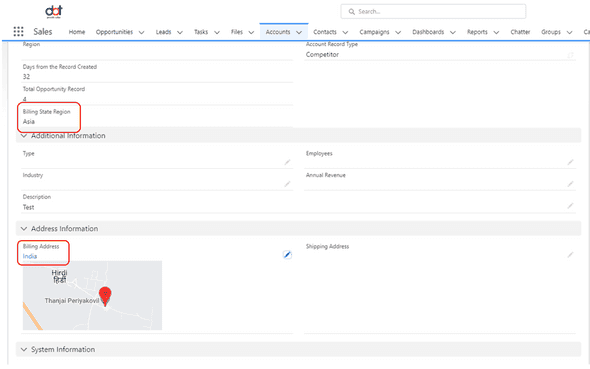Click the red map pin marker
Image resolution: width=590 pixels, height=369 pixels.
pos(105,296)
